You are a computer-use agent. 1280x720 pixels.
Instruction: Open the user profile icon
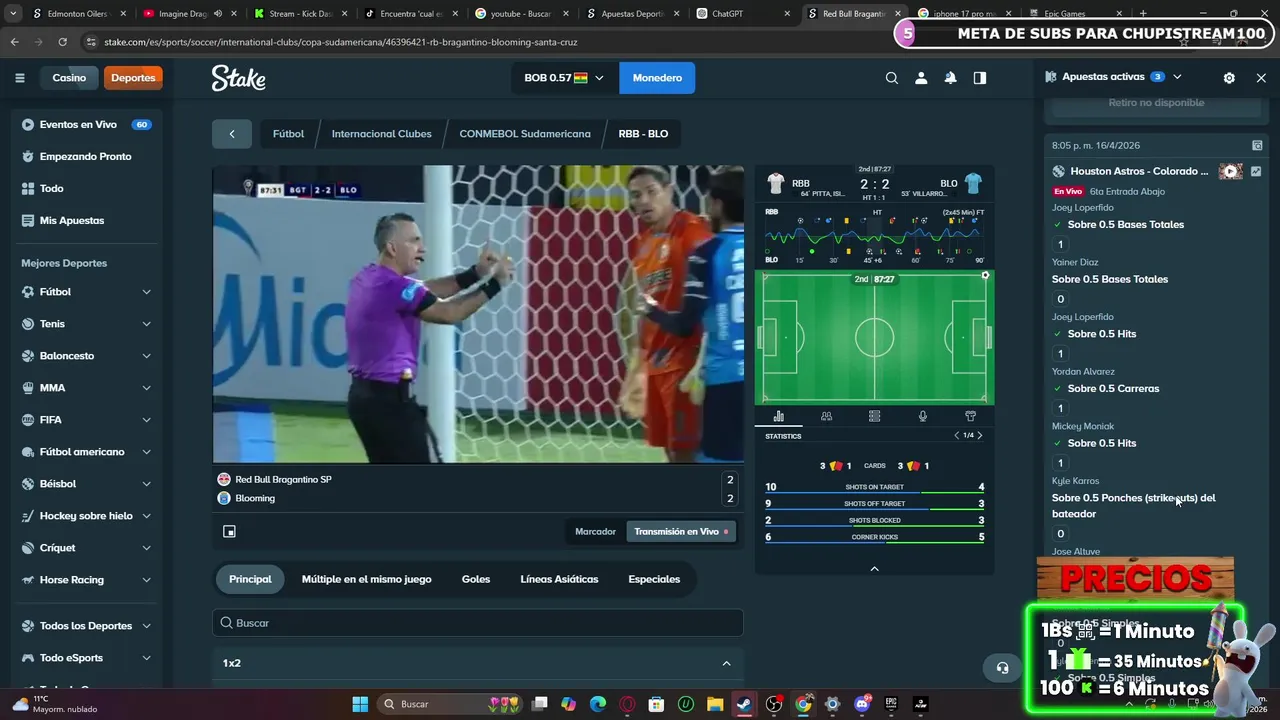[x=921, y=78]
